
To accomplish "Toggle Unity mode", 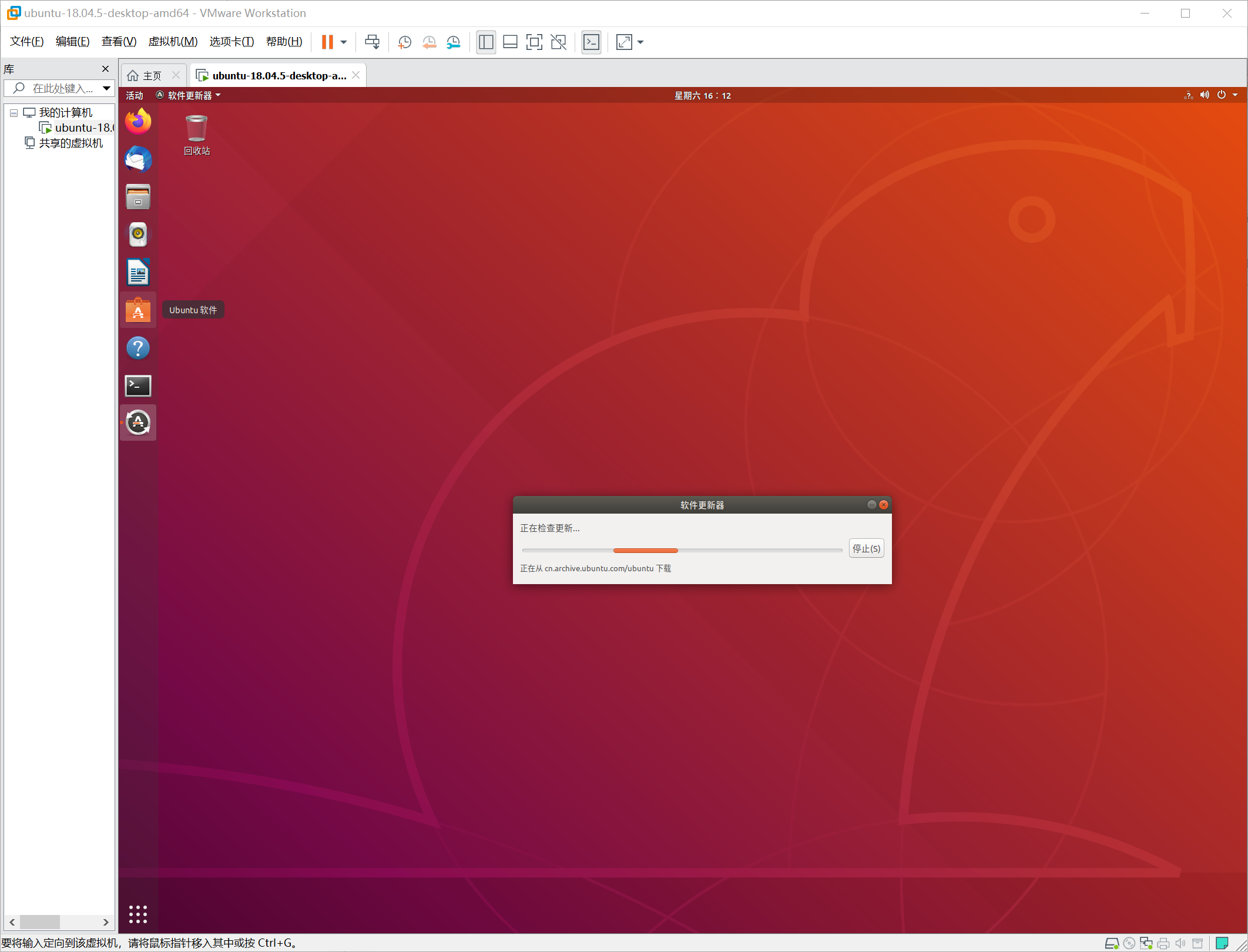I will [x=558, y=42].
